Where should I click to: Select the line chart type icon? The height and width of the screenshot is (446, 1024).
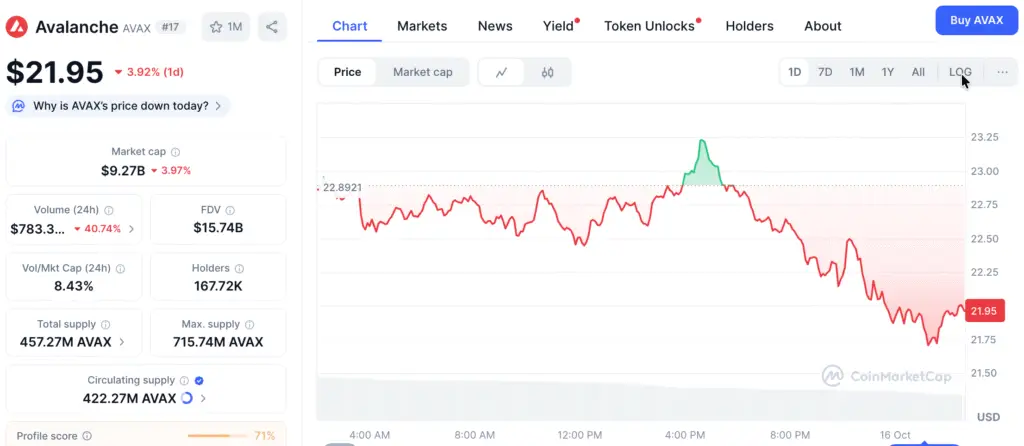502,72
